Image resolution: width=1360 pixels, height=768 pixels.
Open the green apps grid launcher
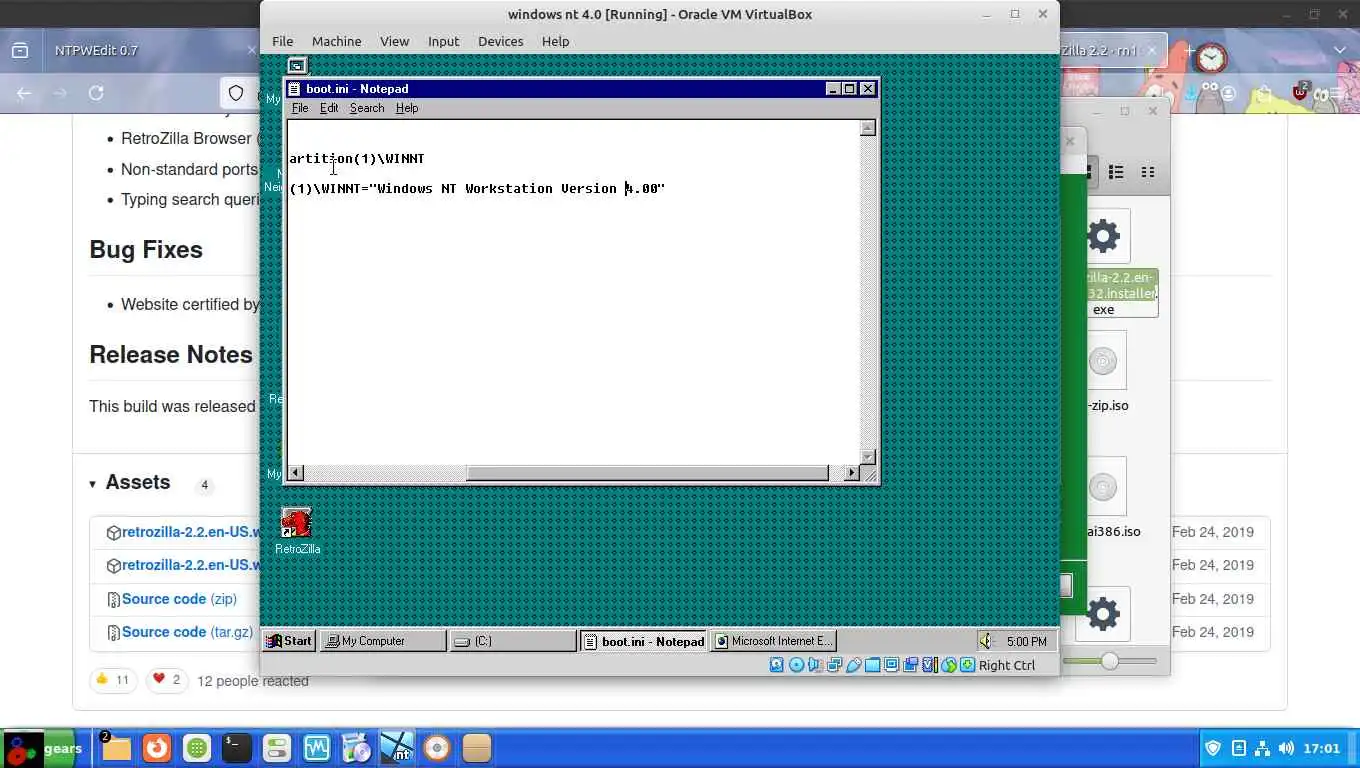[196, 748]
